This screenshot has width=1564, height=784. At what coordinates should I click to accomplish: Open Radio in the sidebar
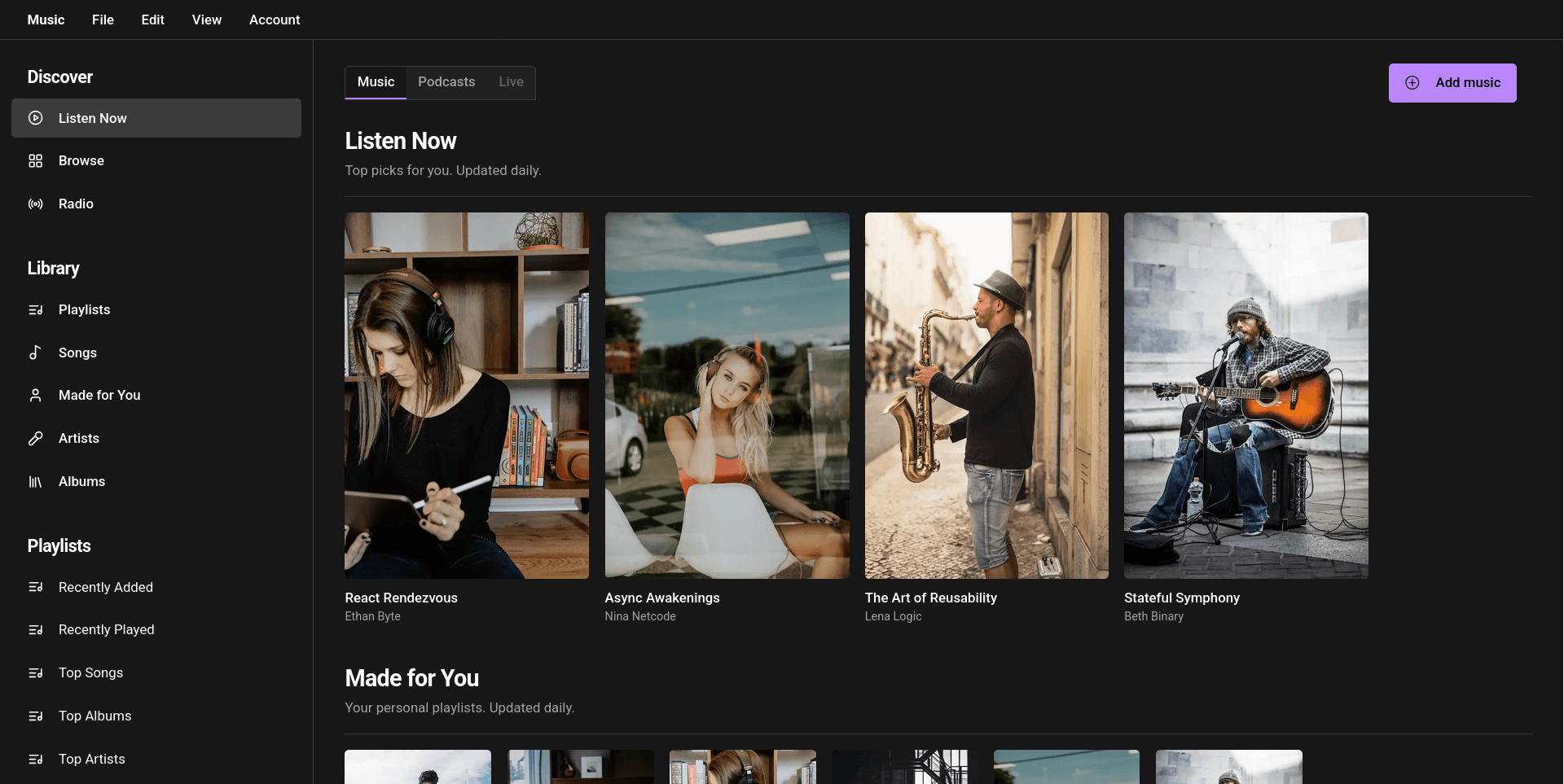coord(156,204)
